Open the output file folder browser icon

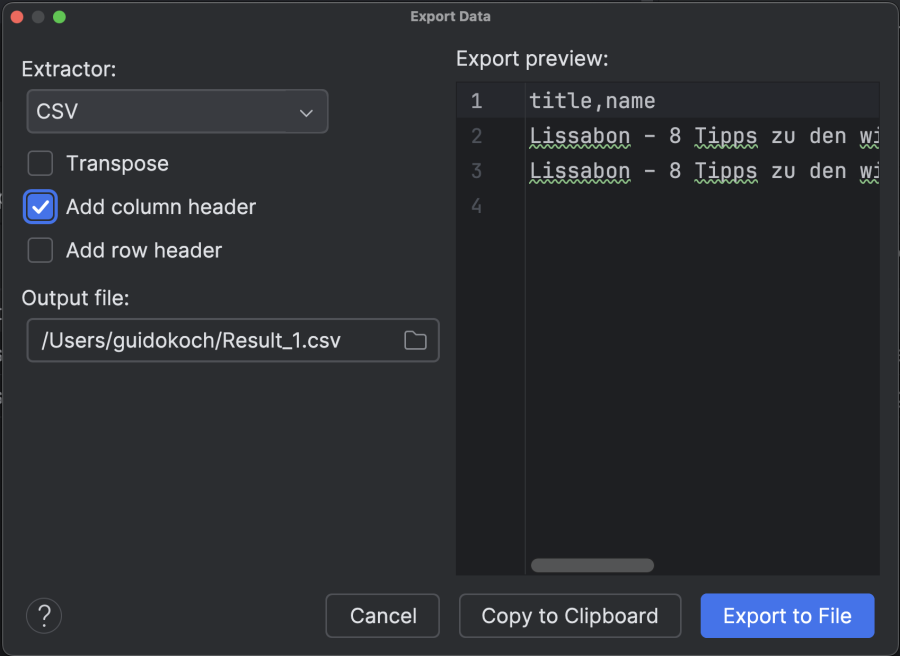415,340
